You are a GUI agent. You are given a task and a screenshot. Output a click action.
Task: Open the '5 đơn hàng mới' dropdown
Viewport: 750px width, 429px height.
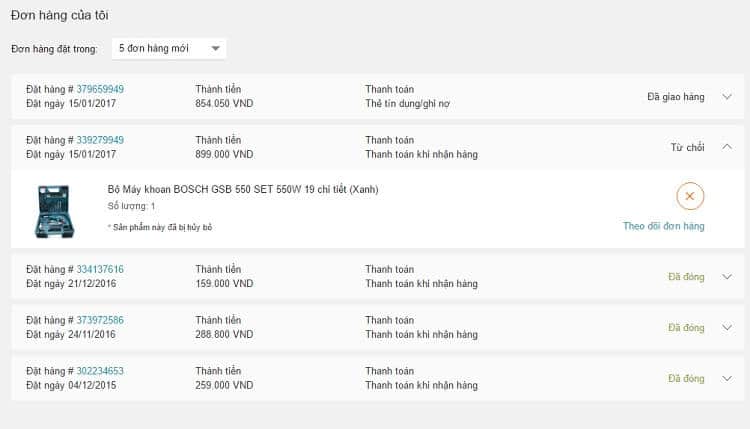[x=169, y=48]
